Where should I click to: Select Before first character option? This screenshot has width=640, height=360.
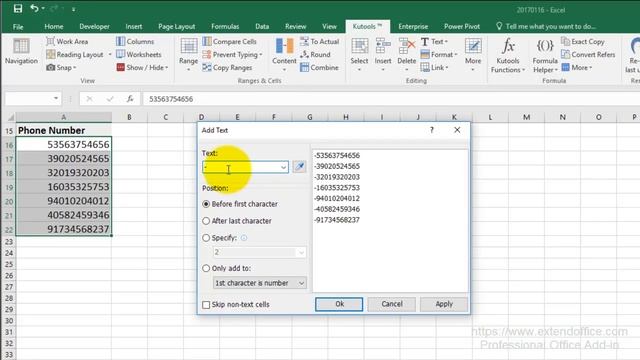tap(240, 204)
